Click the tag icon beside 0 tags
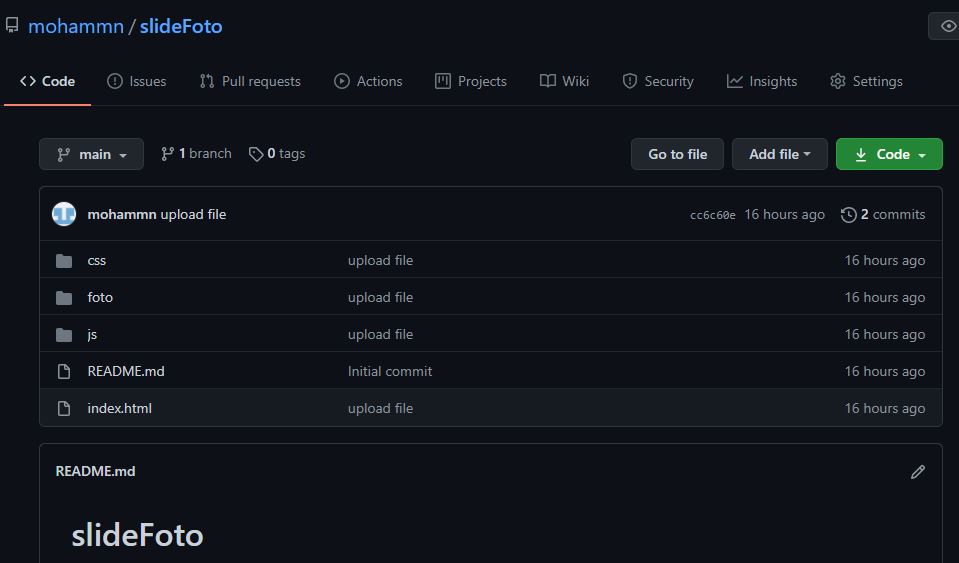This screenshot has width=959, height=563. (256, 154)
